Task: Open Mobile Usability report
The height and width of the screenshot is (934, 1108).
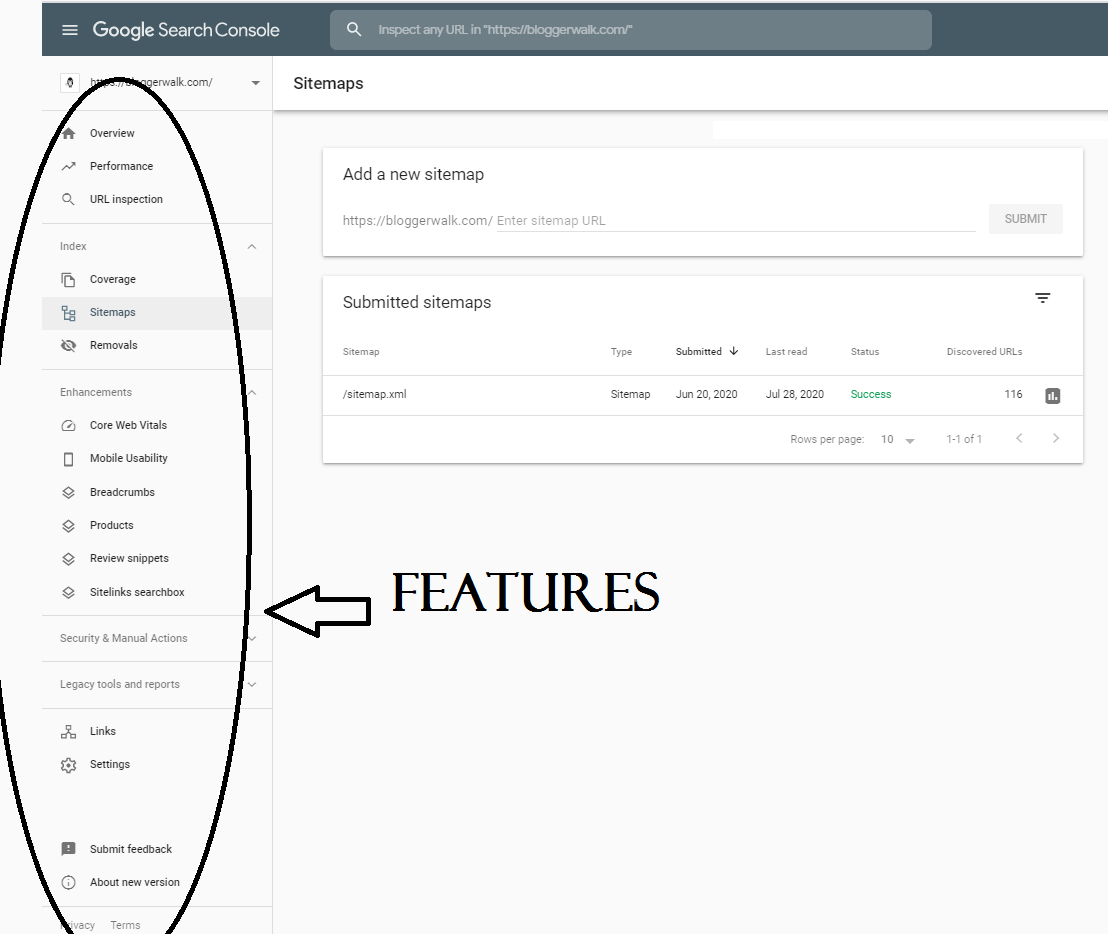Action: point(129,459)
